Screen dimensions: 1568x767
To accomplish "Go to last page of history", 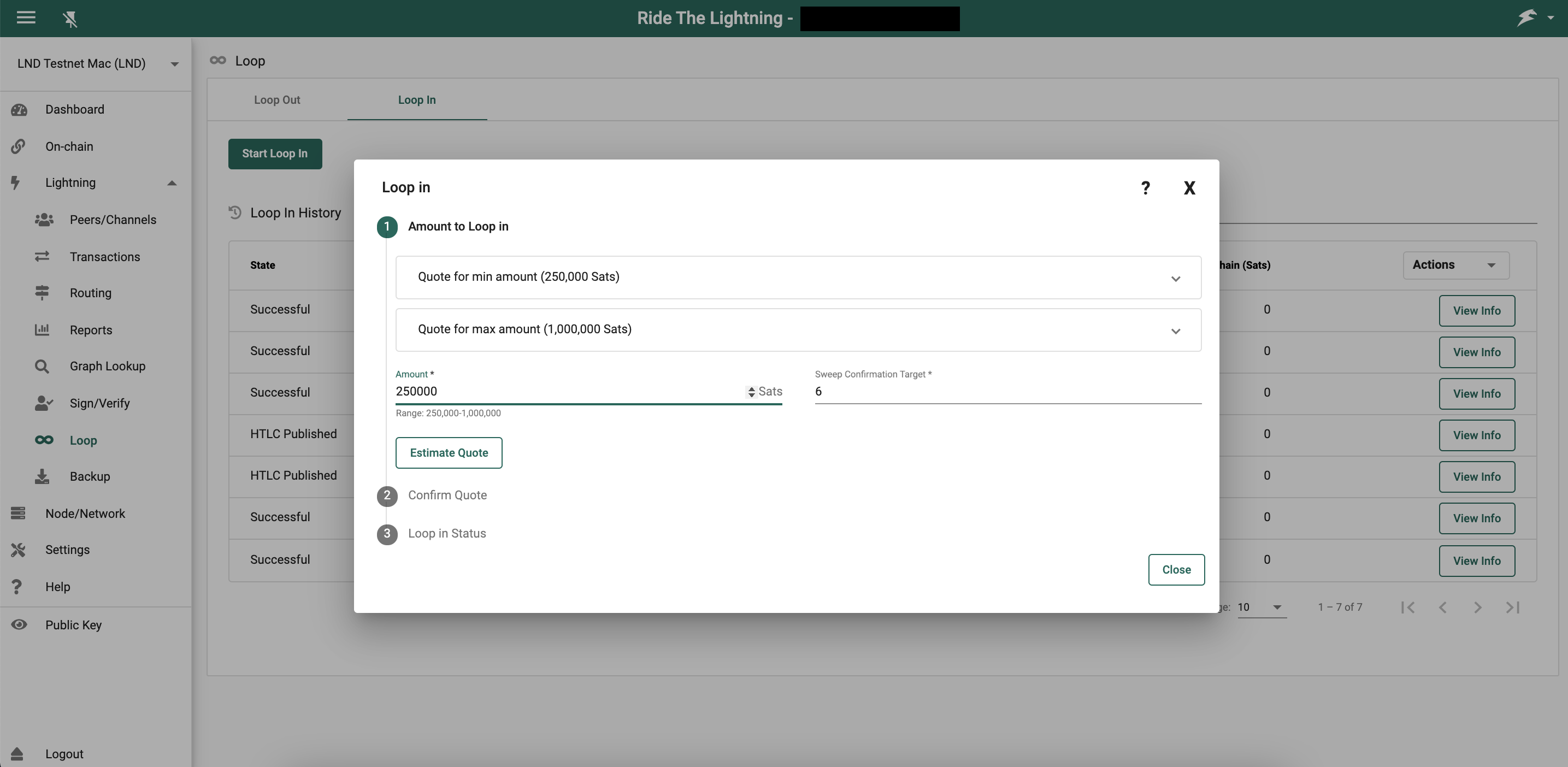I will click(1513, 607).
